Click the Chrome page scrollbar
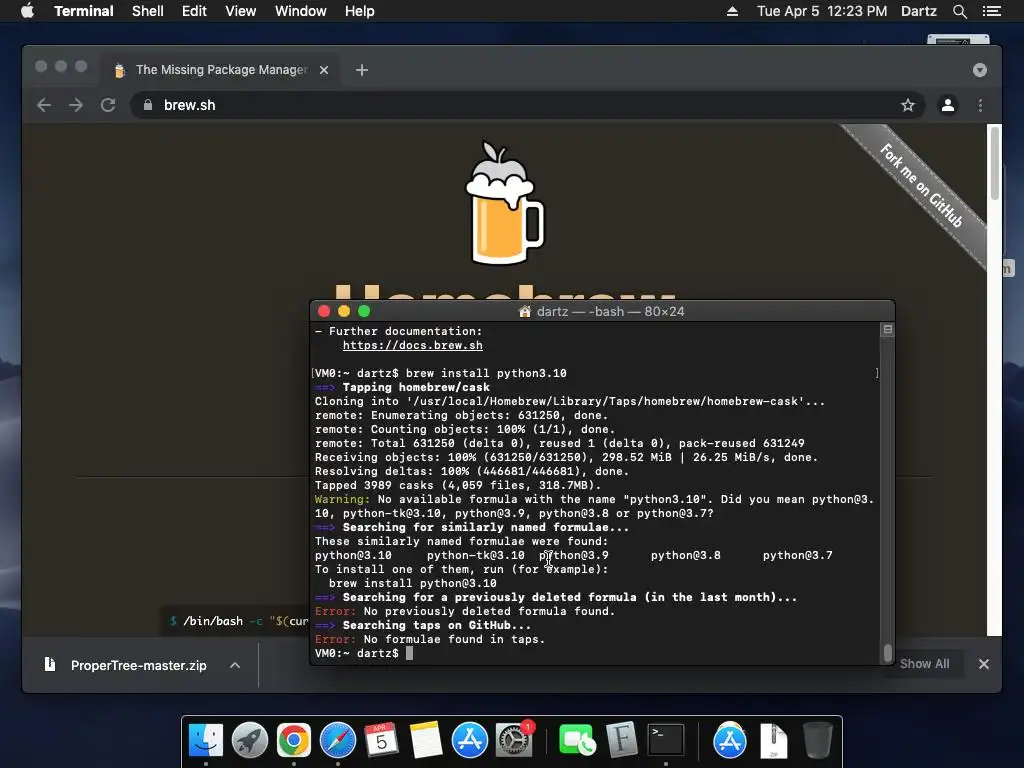Screen dimensions: 1024x768 tap(994, 163)
